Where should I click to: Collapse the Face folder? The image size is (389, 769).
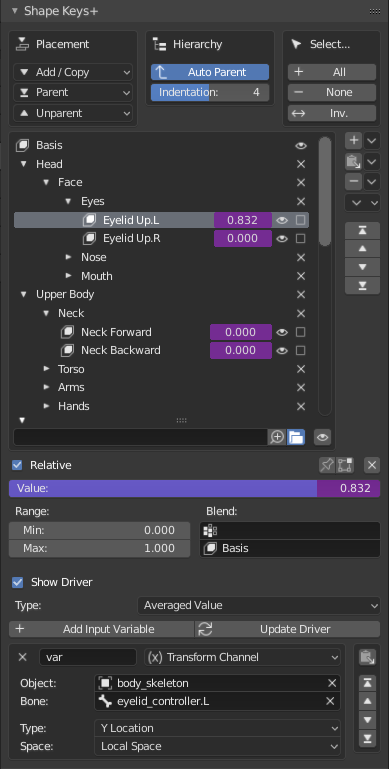pyautogui.click(x=46, y=182)
